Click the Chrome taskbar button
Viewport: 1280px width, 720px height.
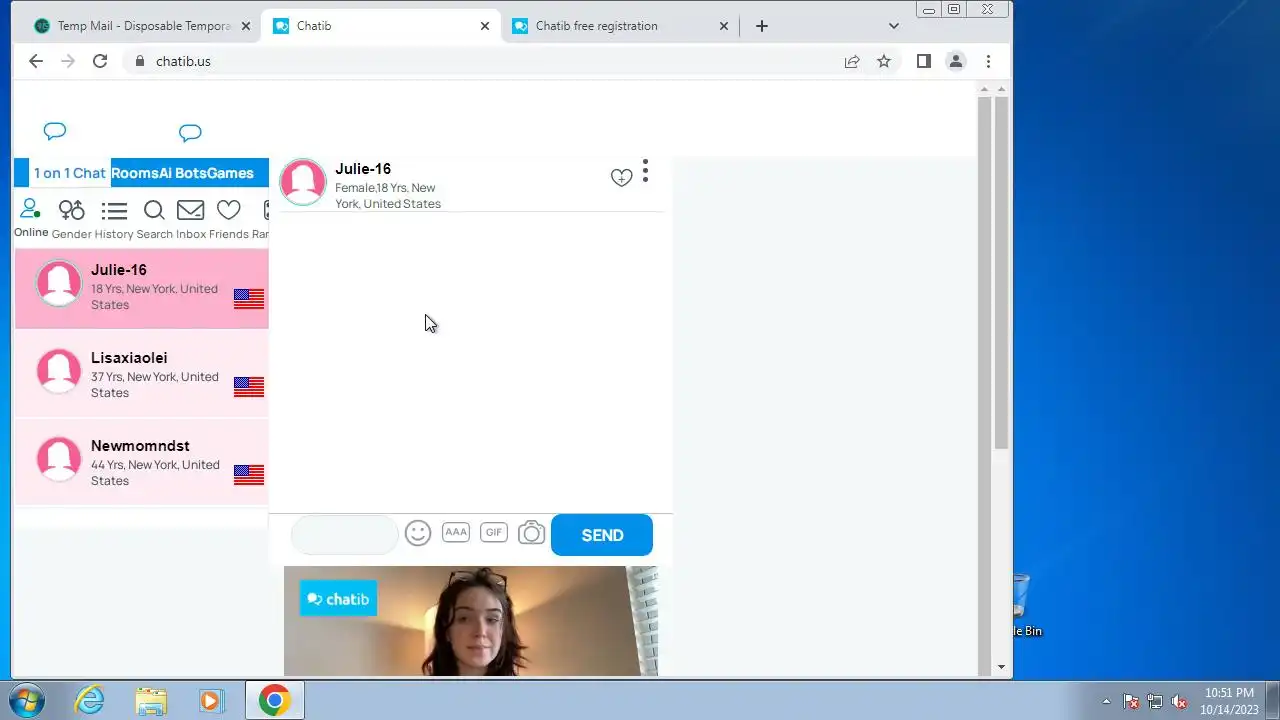click(x=275, y=700)
